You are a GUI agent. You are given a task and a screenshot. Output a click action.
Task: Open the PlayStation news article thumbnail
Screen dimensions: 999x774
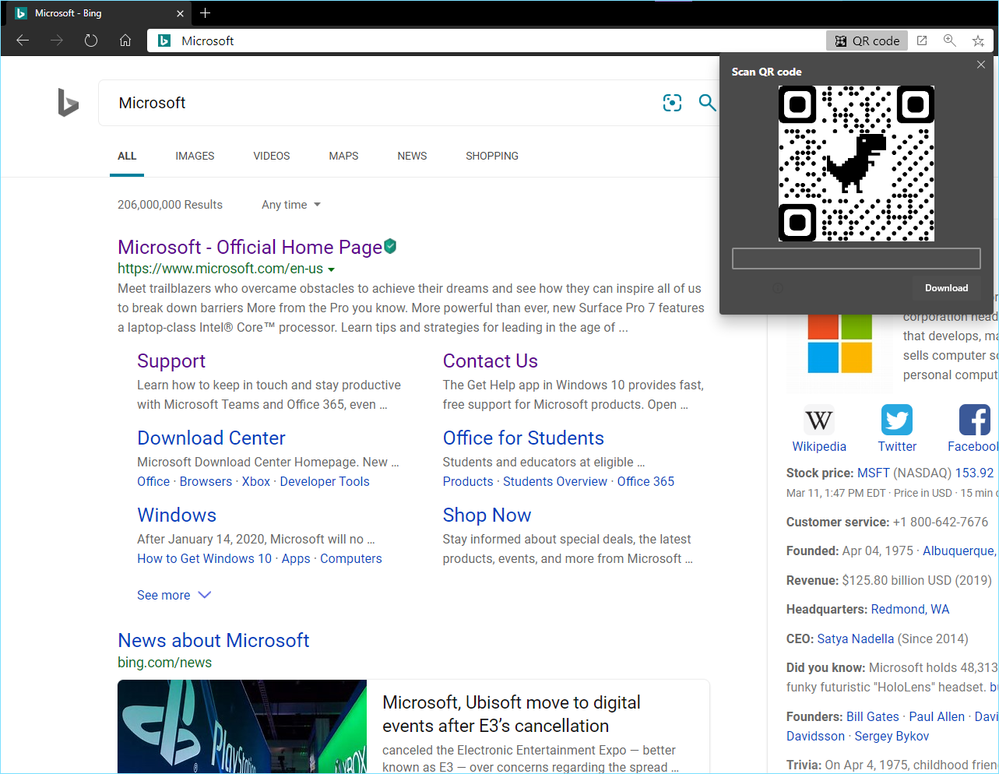click(x=242, y=727)
